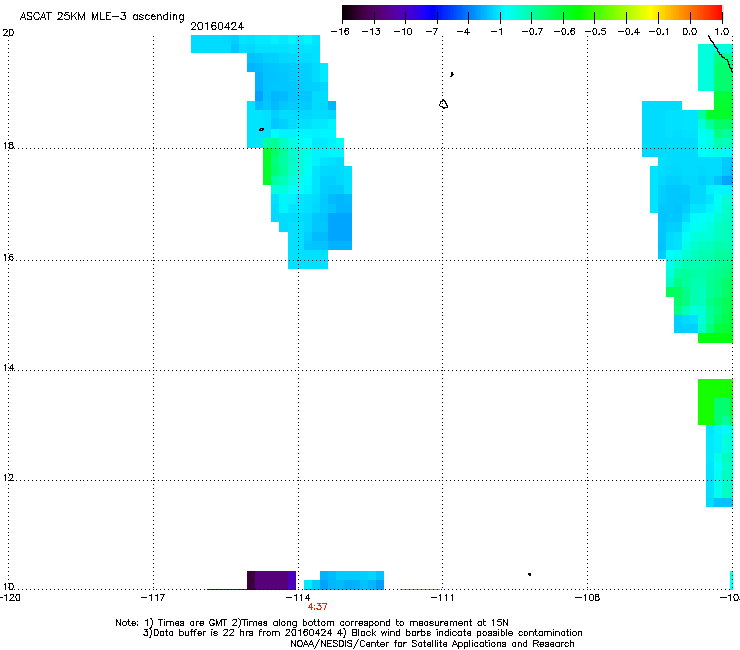Click colorbar tick label 0.0
Screen dimensions: 740x650
pos(690,32)
